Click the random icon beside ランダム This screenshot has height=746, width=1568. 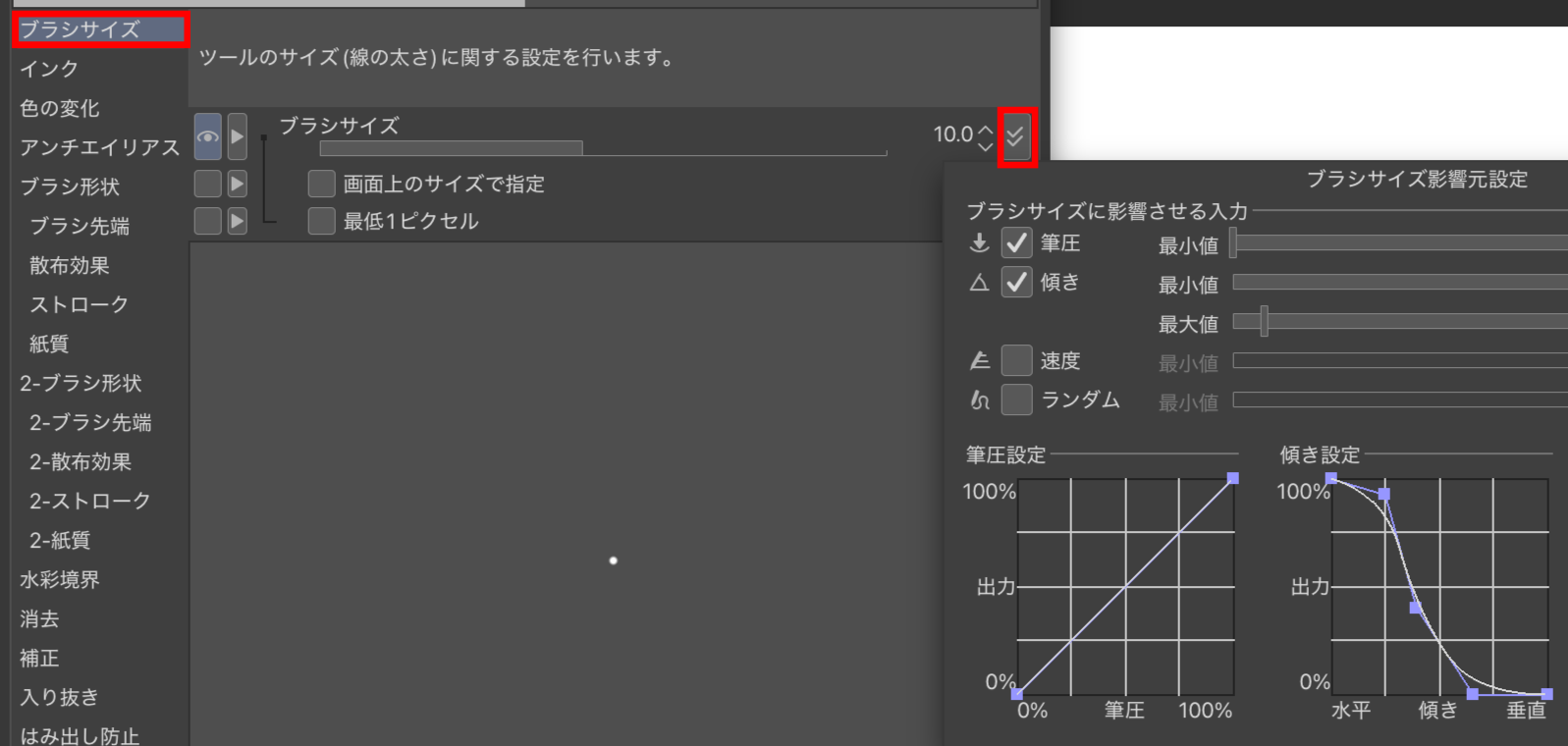pyautogui.click(x=979, y=400)
